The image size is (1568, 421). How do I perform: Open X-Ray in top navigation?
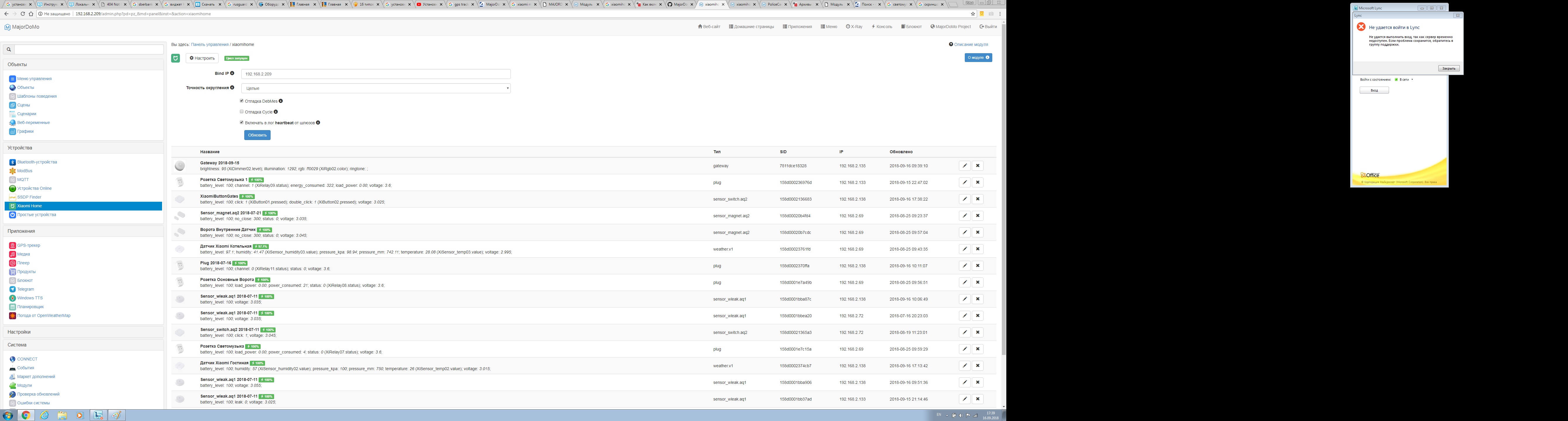click(x=854, y=27)
